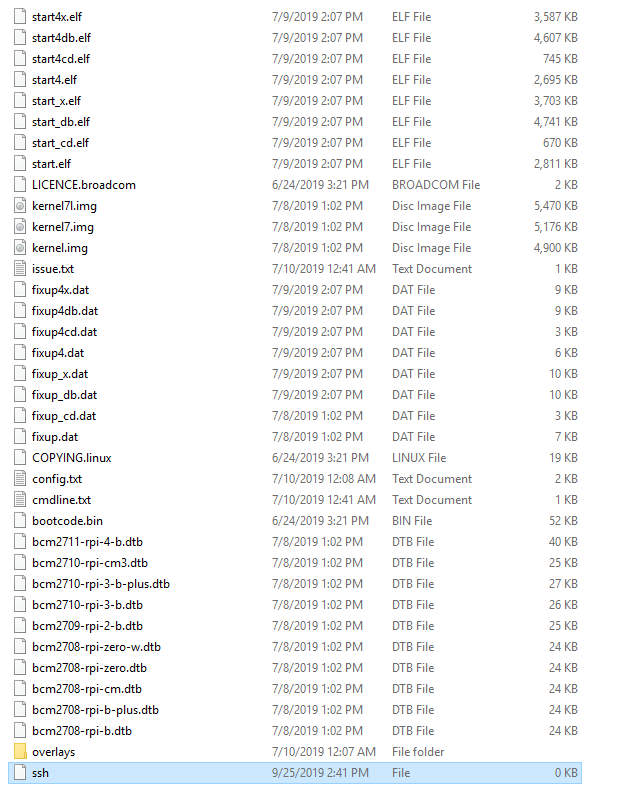Click the overlays folder icon

20,751
